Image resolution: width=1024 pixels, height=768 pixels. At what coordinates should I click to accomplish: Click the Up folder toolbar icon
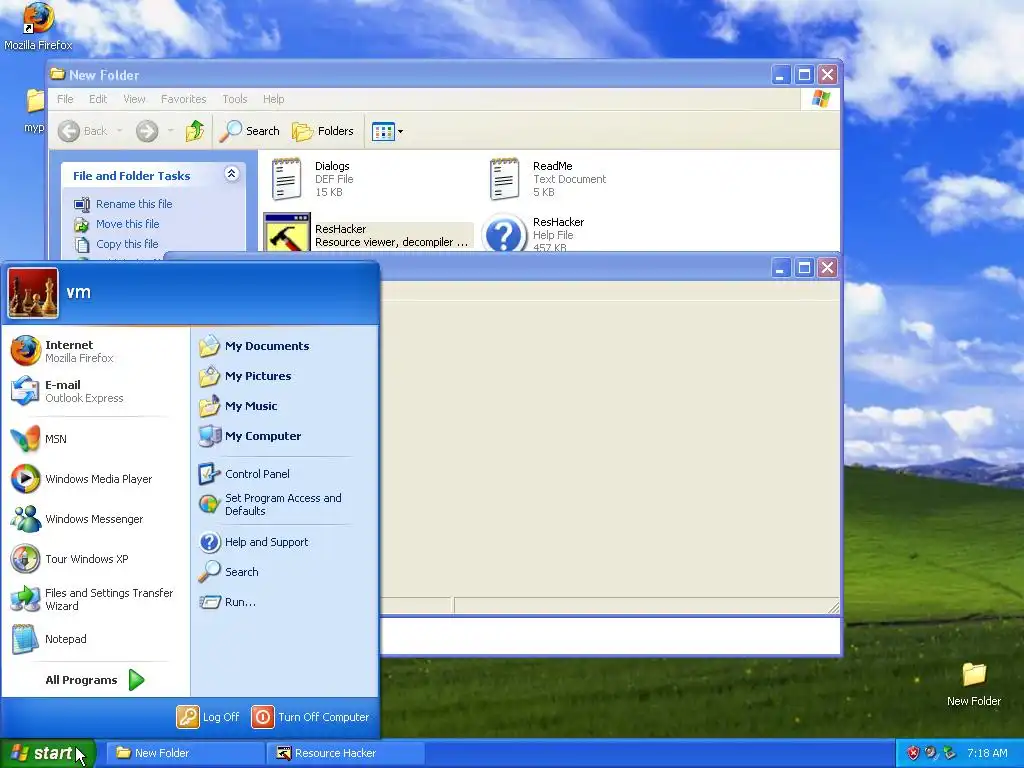coord(195,131)
